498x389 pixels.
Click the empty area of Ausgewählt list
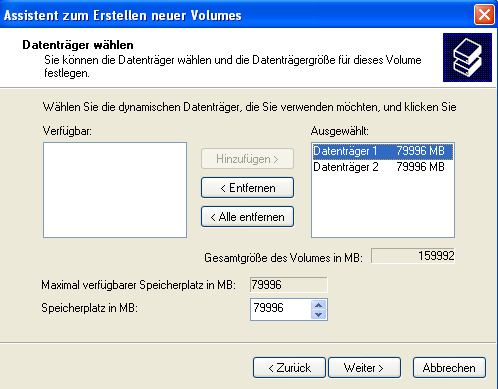click(x=383, y=205)
